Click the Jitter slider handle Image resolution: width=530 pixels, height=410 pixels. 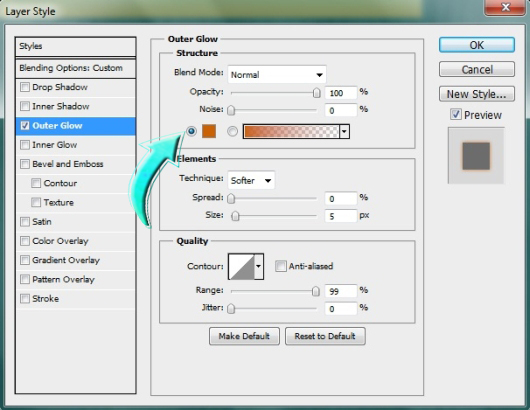[x=231, y=309]
